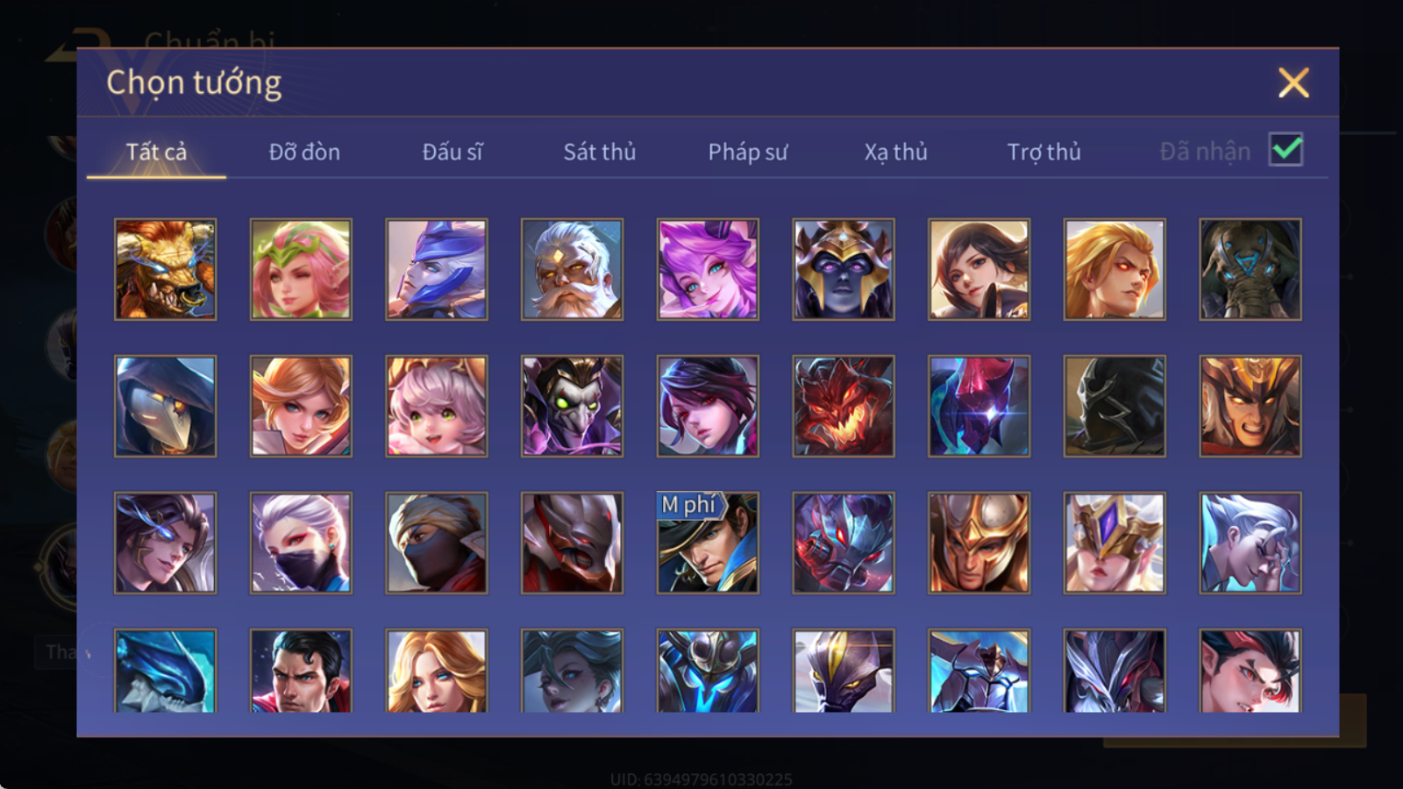This screenshot has width=1403, height=789.
Task: Choose the Superman hero portrait
Action: pos(301,671)
